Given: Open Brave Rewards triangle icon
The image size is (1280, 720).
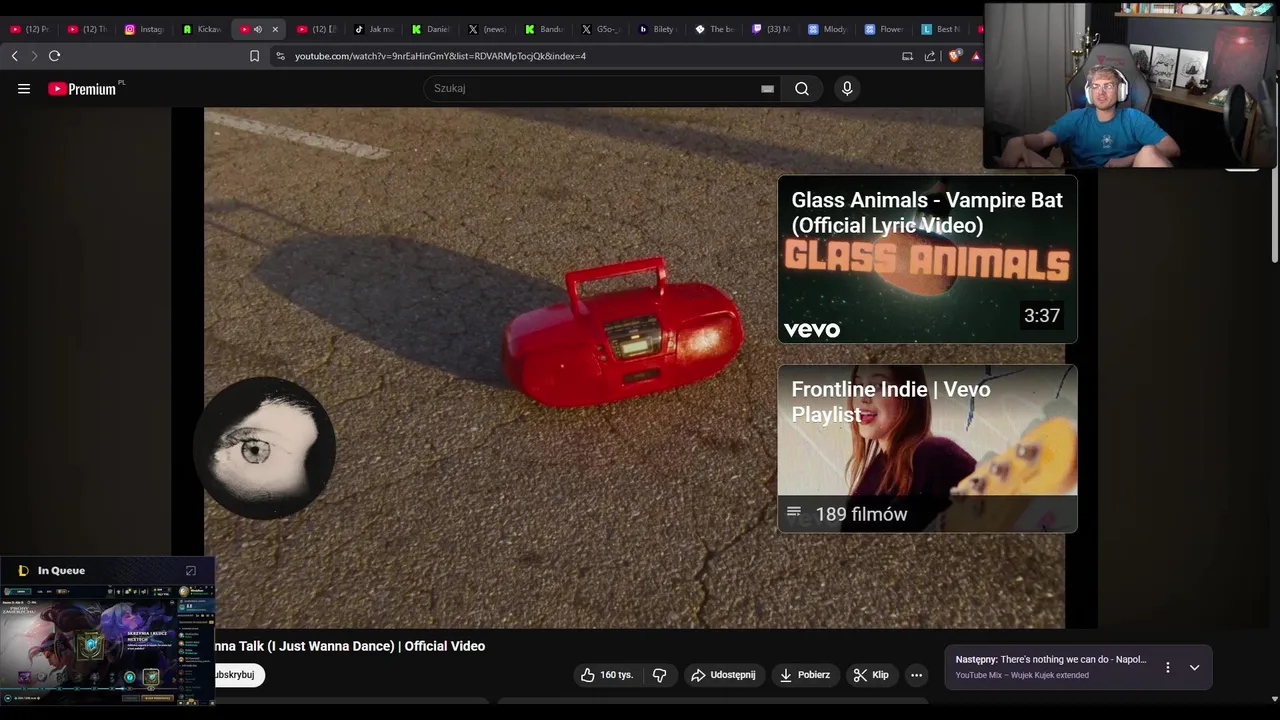Looking at the screenshot, I should (976, 56).
